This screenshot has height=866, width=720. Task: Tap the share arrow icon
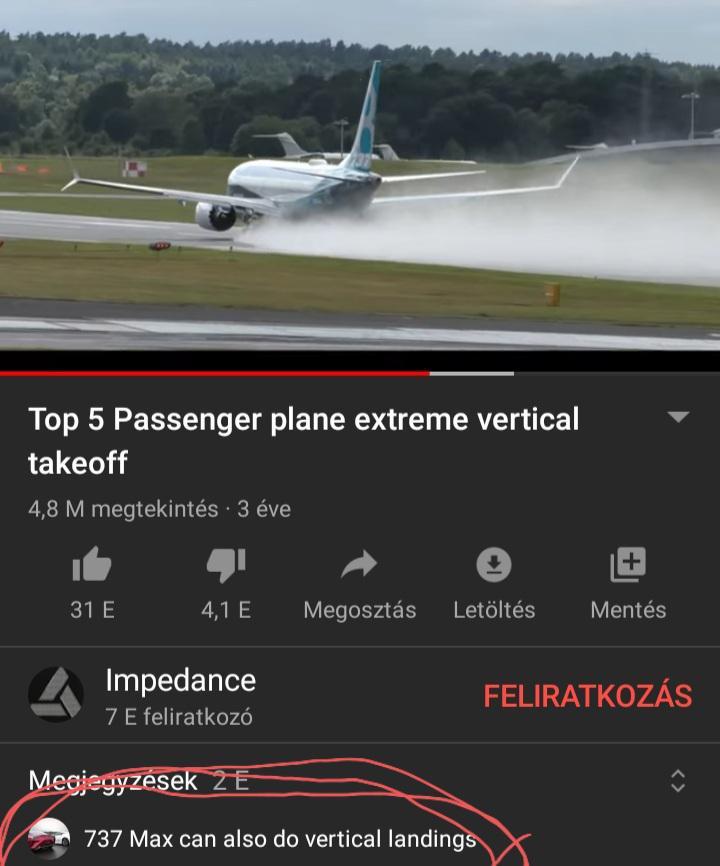coord(359,564)
